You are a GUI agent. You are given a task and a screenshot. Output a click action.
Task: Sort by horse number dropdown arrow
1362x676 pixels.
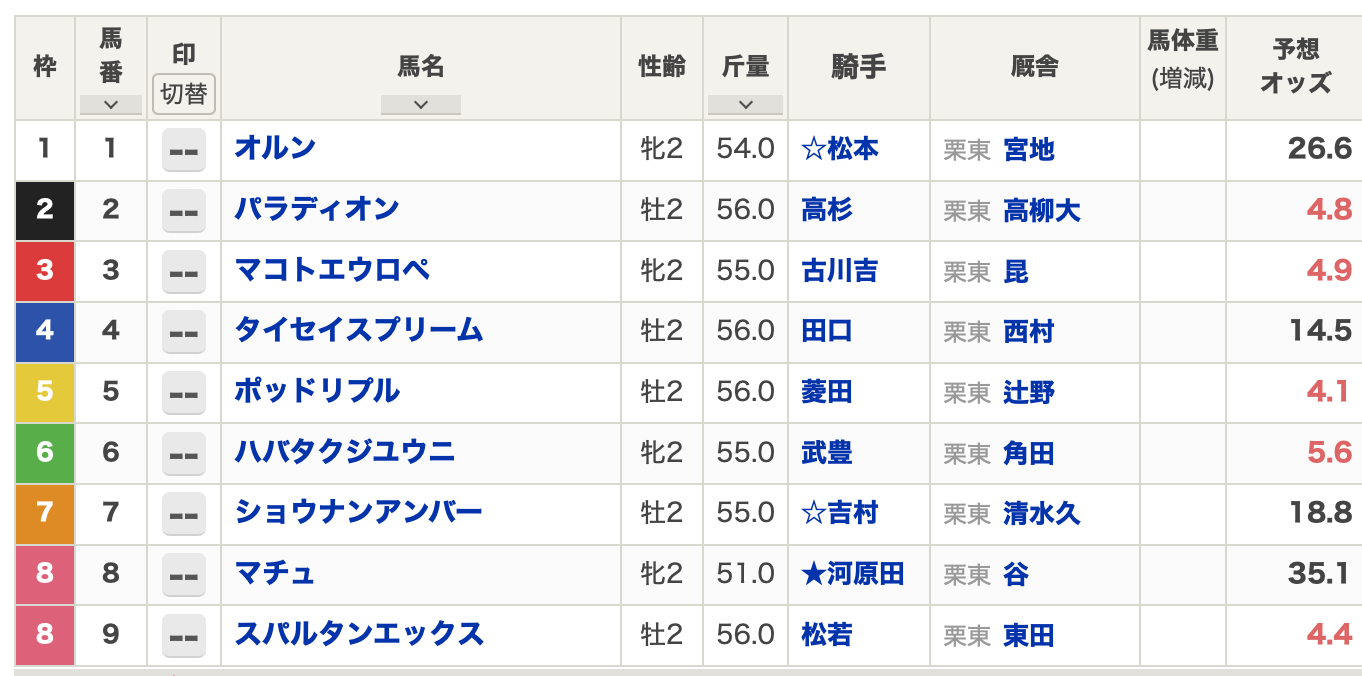[110, 104]
